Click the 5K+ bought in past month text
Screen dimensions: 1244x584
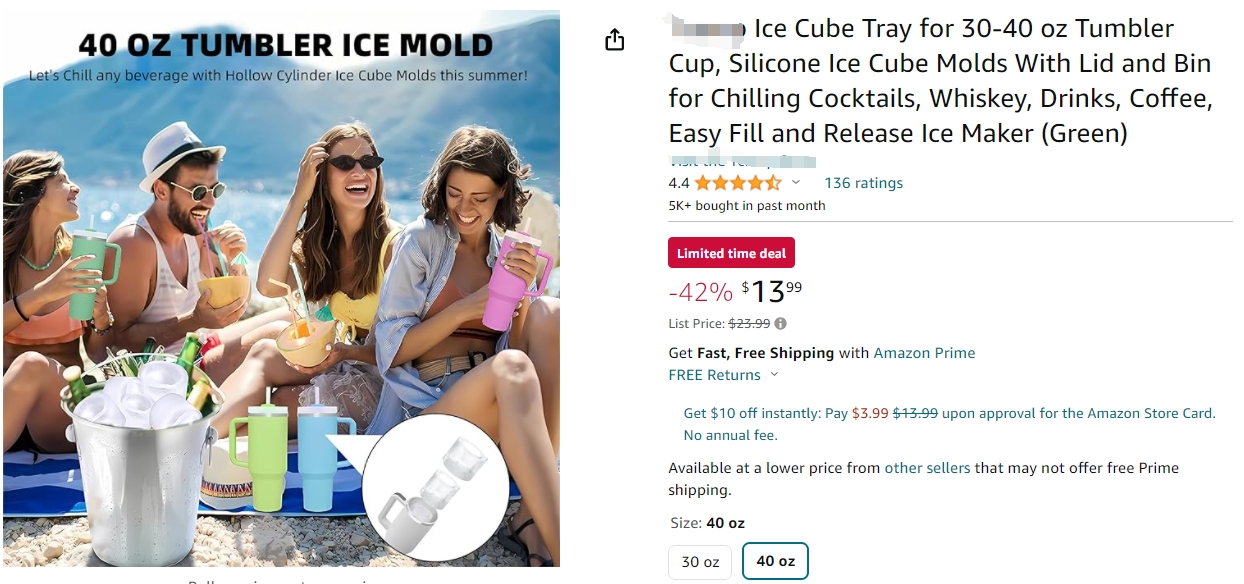pos(747,206)
